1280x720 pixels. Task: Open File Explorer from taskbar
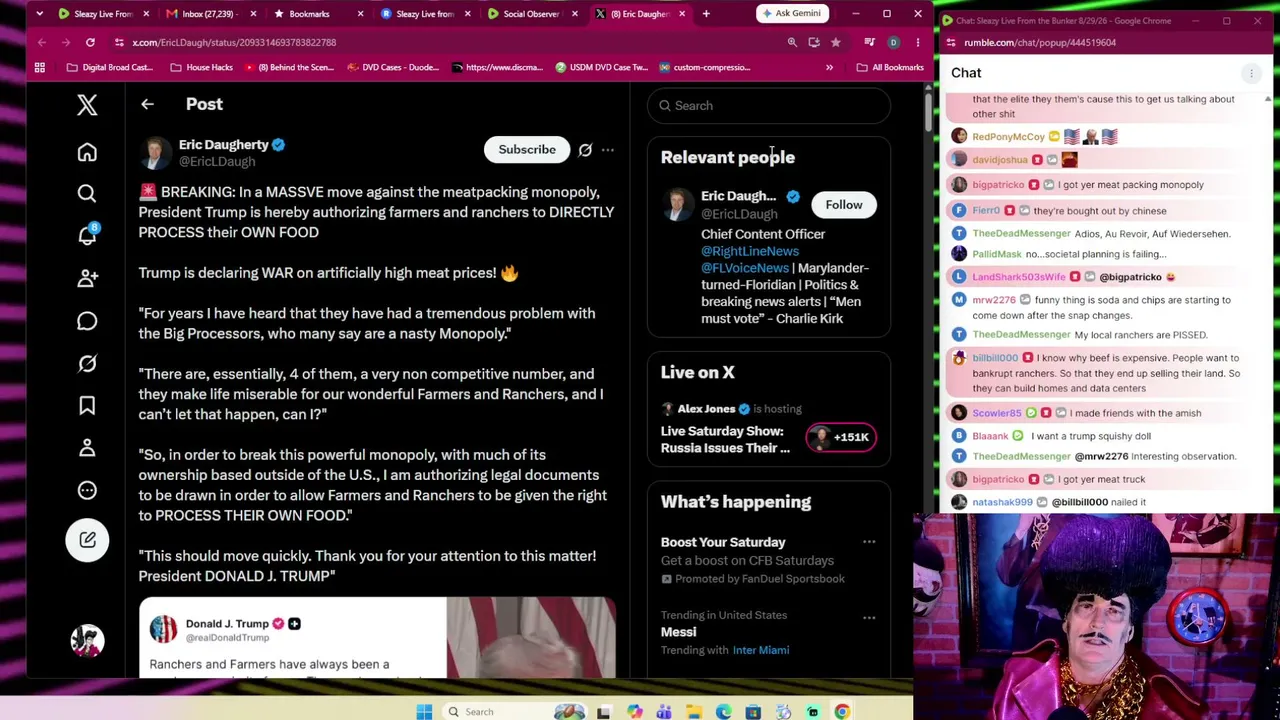tap(694, 712)
